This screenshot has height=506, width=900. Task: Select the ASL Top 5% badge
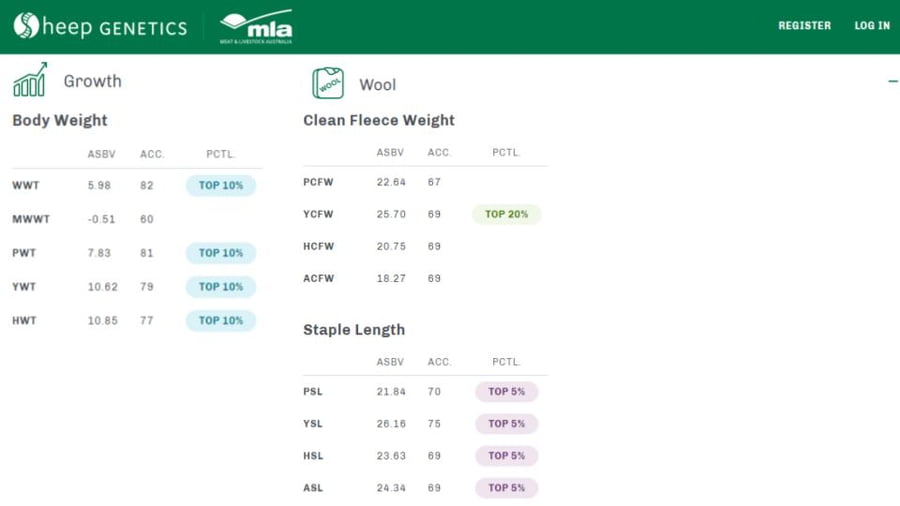(x=507, y=488)
